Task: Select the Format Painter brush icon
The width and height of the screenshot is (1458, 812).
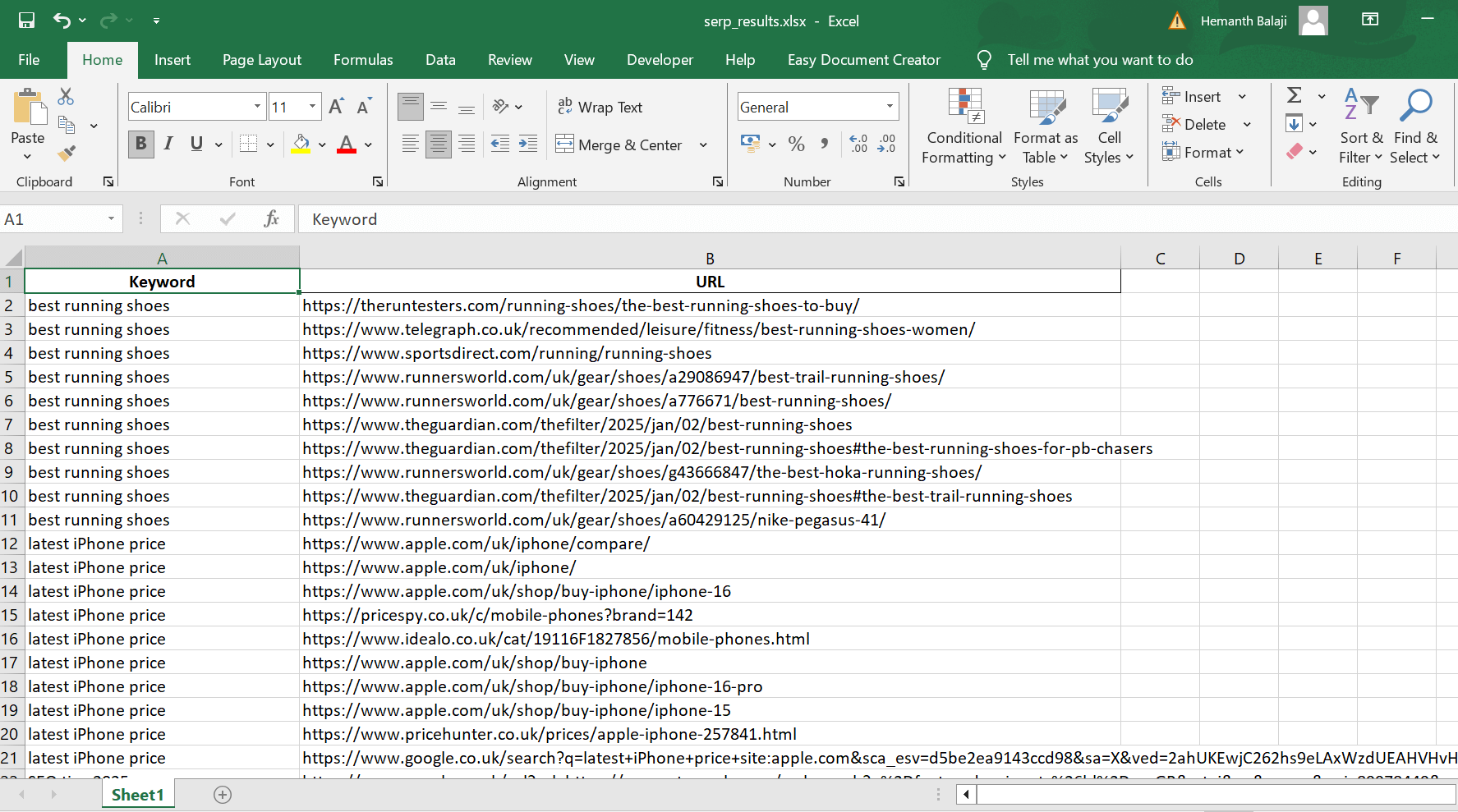Action: tap(67, 153)
